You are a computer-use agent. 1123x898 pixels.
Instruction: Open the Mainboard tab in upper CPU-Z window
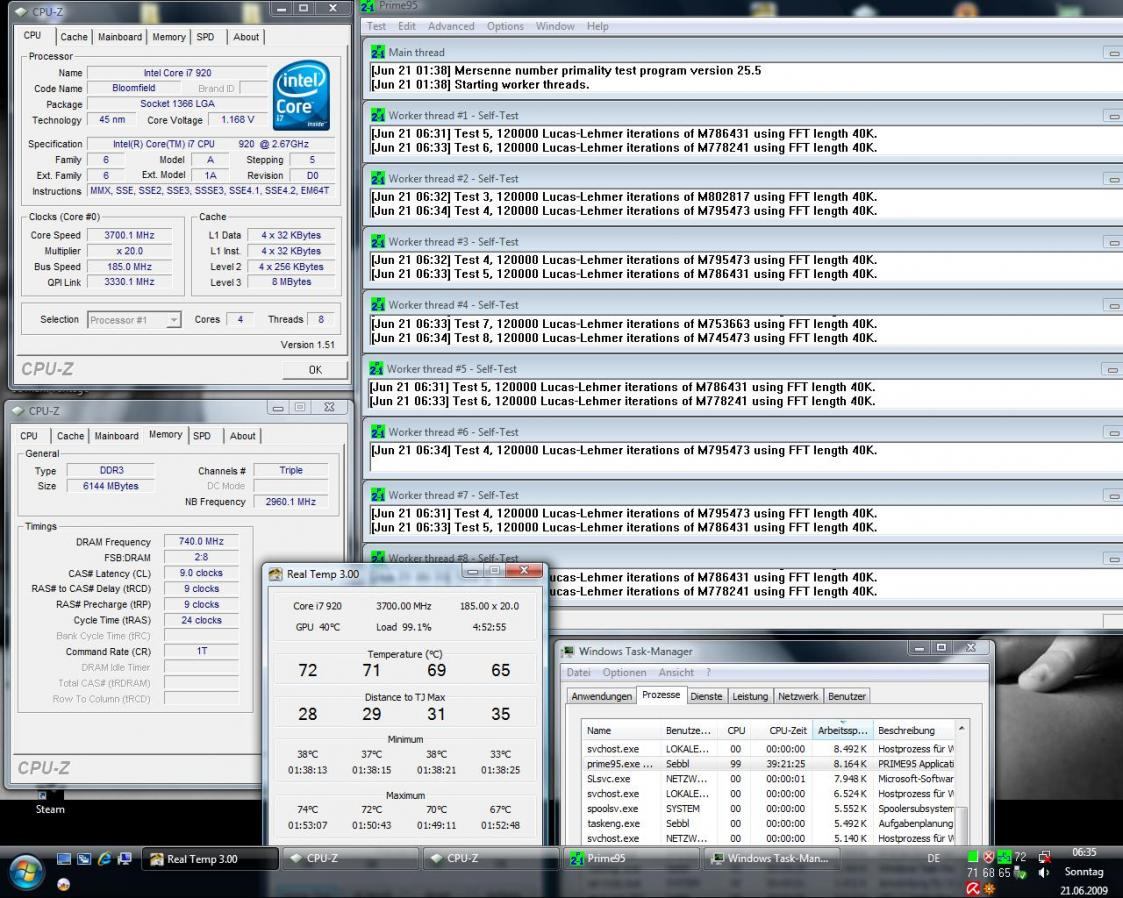[120, 37]
